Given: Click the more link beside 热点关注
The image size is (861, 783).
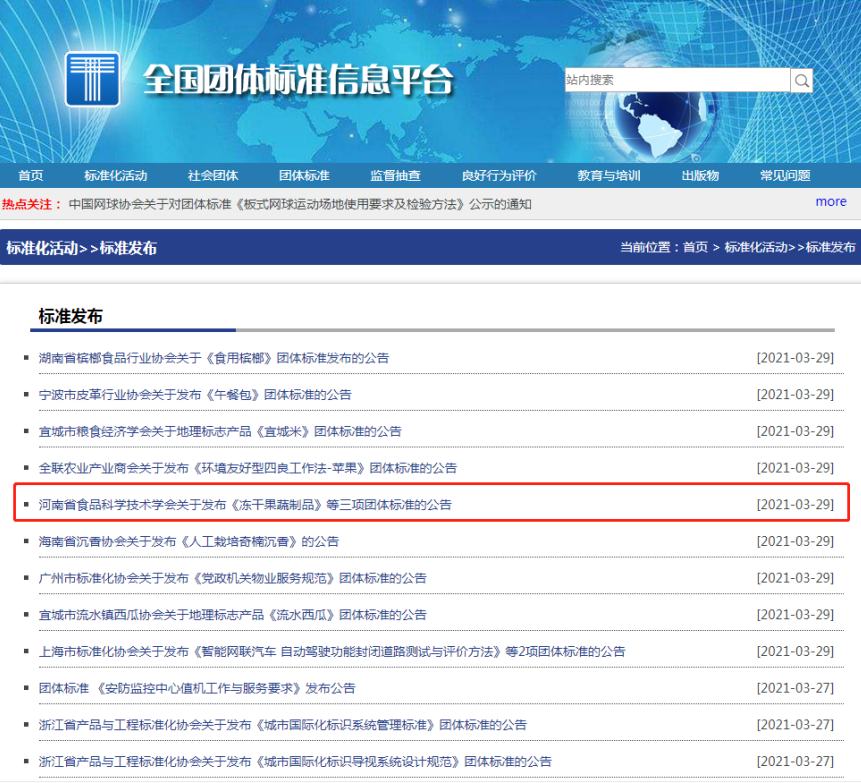Looking at the screenshot, I should [x=831, y=202].
